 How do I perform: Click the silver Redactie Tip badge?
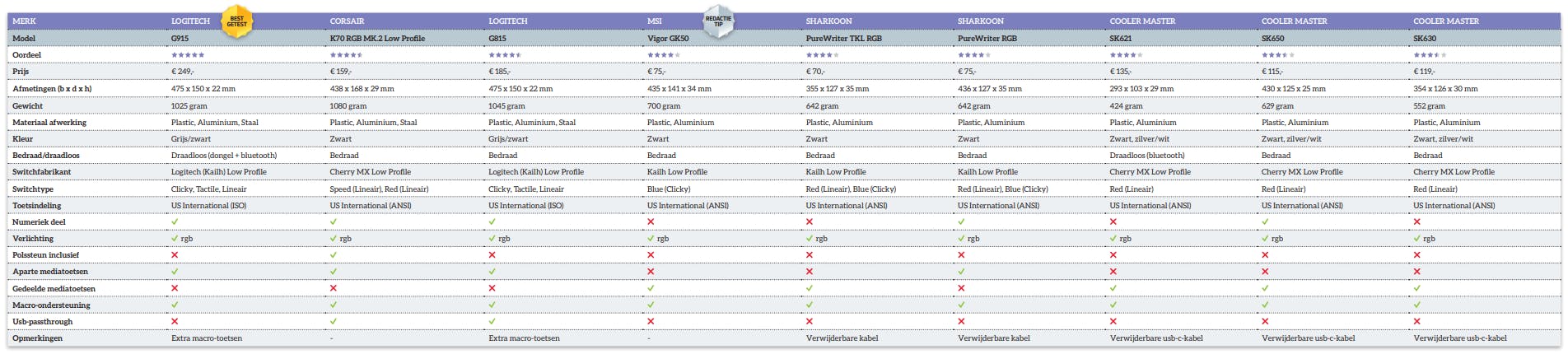718,21
